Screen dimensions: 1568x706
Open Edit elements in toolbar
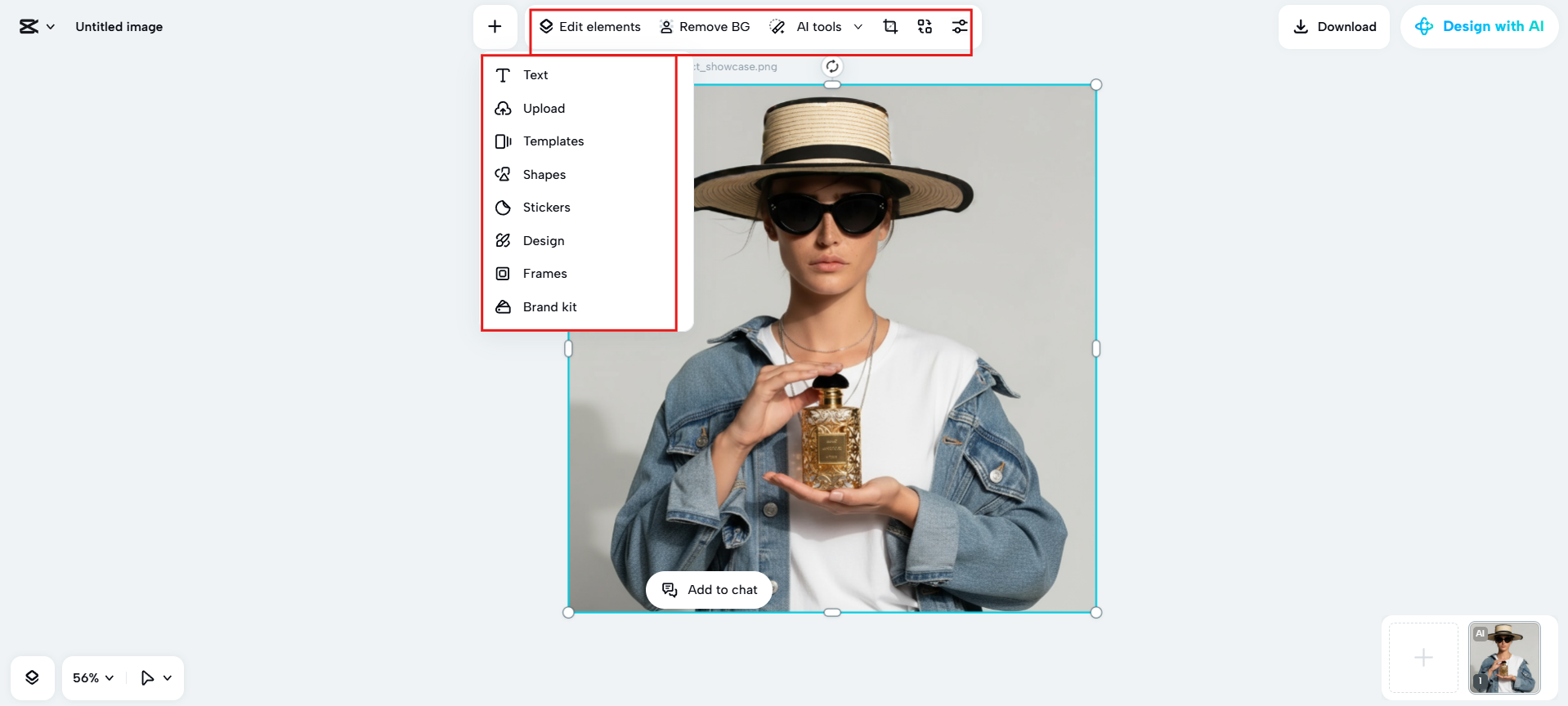coord(590,27)
